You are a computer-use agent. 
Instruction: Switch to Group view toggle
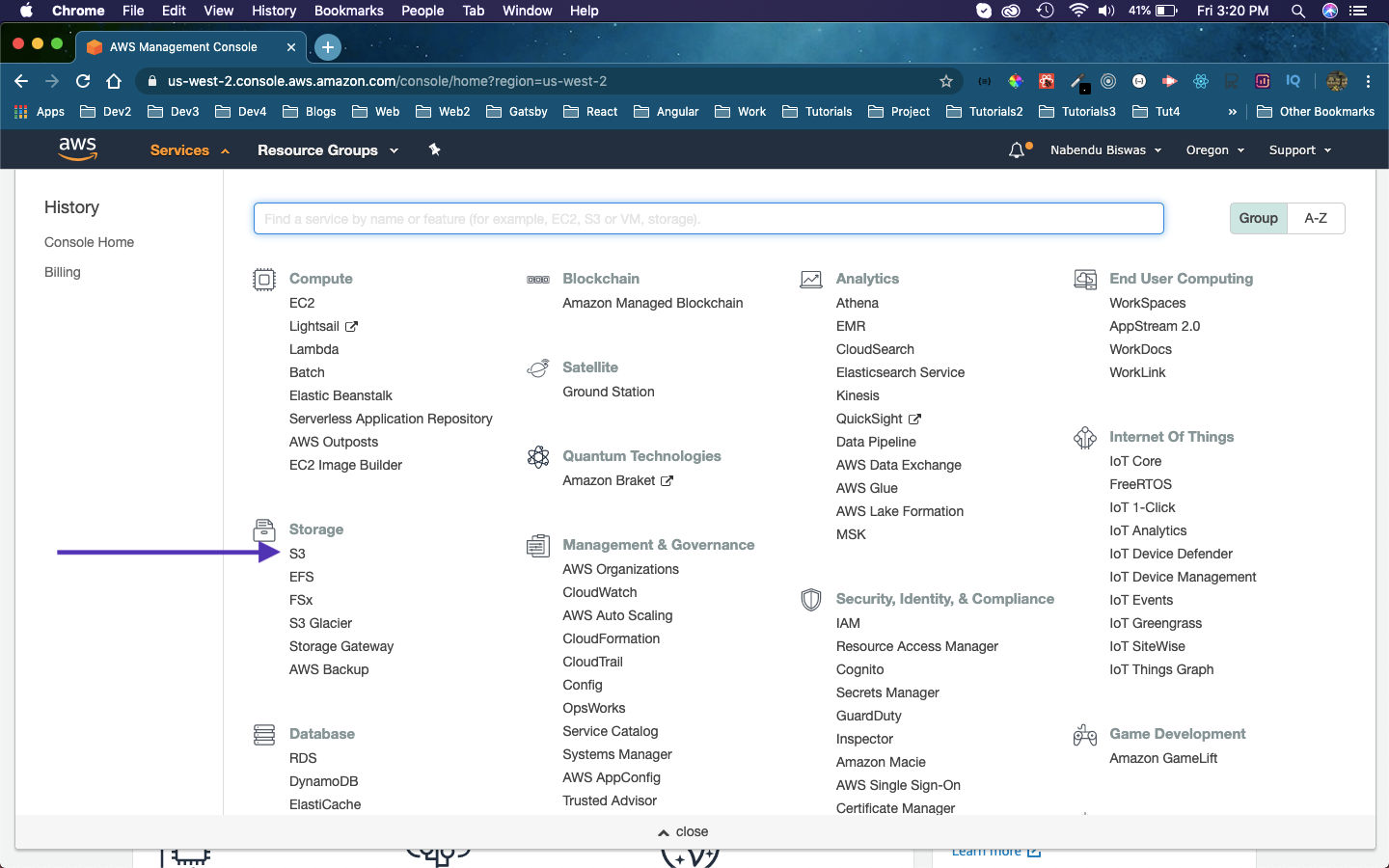1259,218
